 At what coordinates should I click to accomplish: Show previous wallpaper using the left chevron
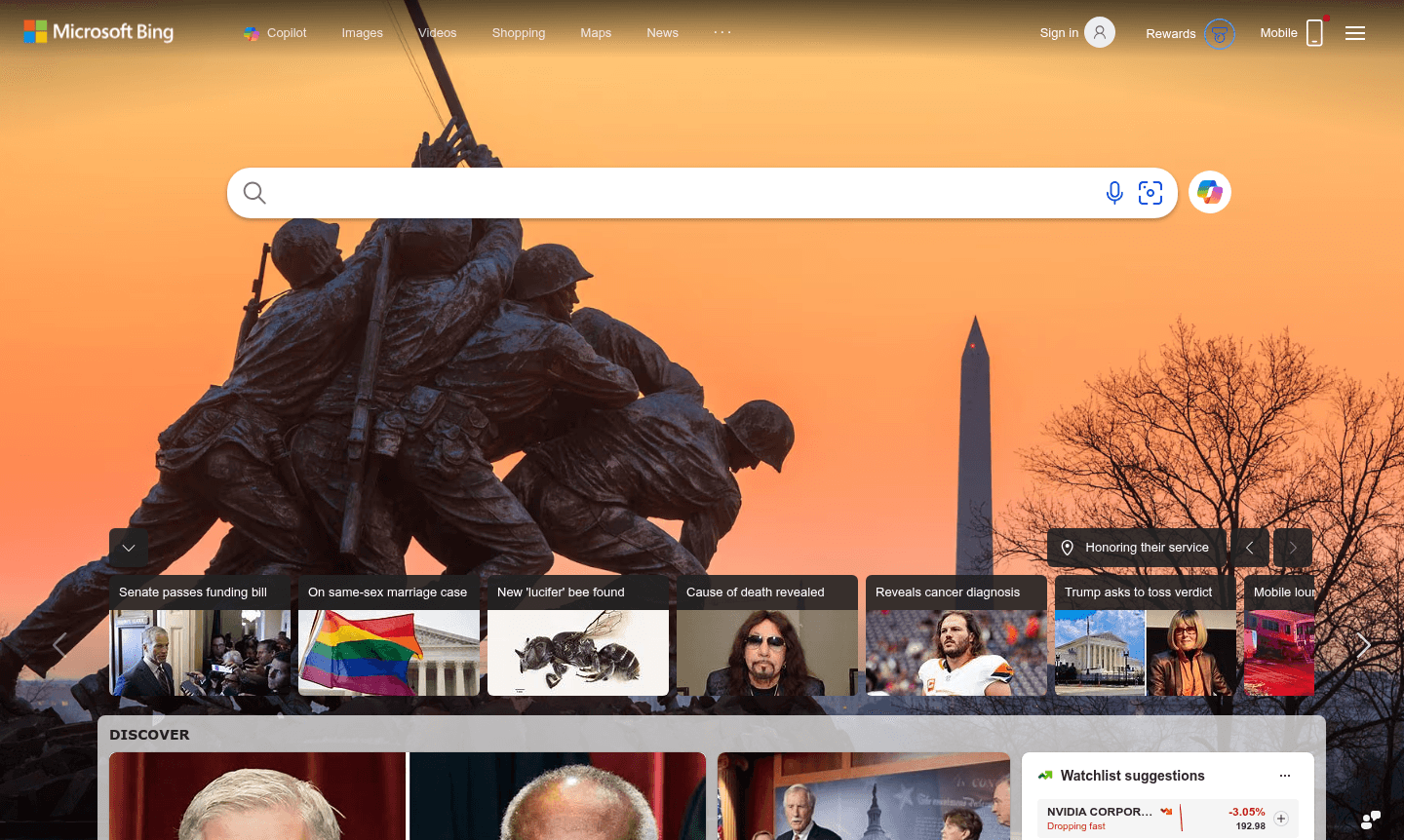pyautogui.click(x=1249, y=548)
